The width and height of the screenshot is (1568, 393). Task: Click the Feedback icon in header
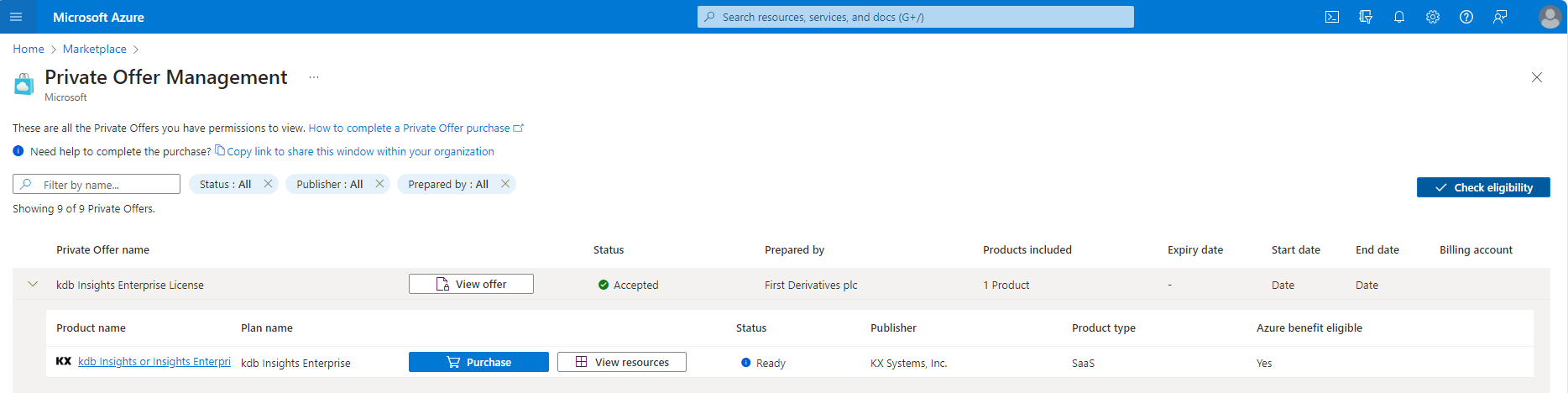pyautogui.click(x=1500, y=17)
